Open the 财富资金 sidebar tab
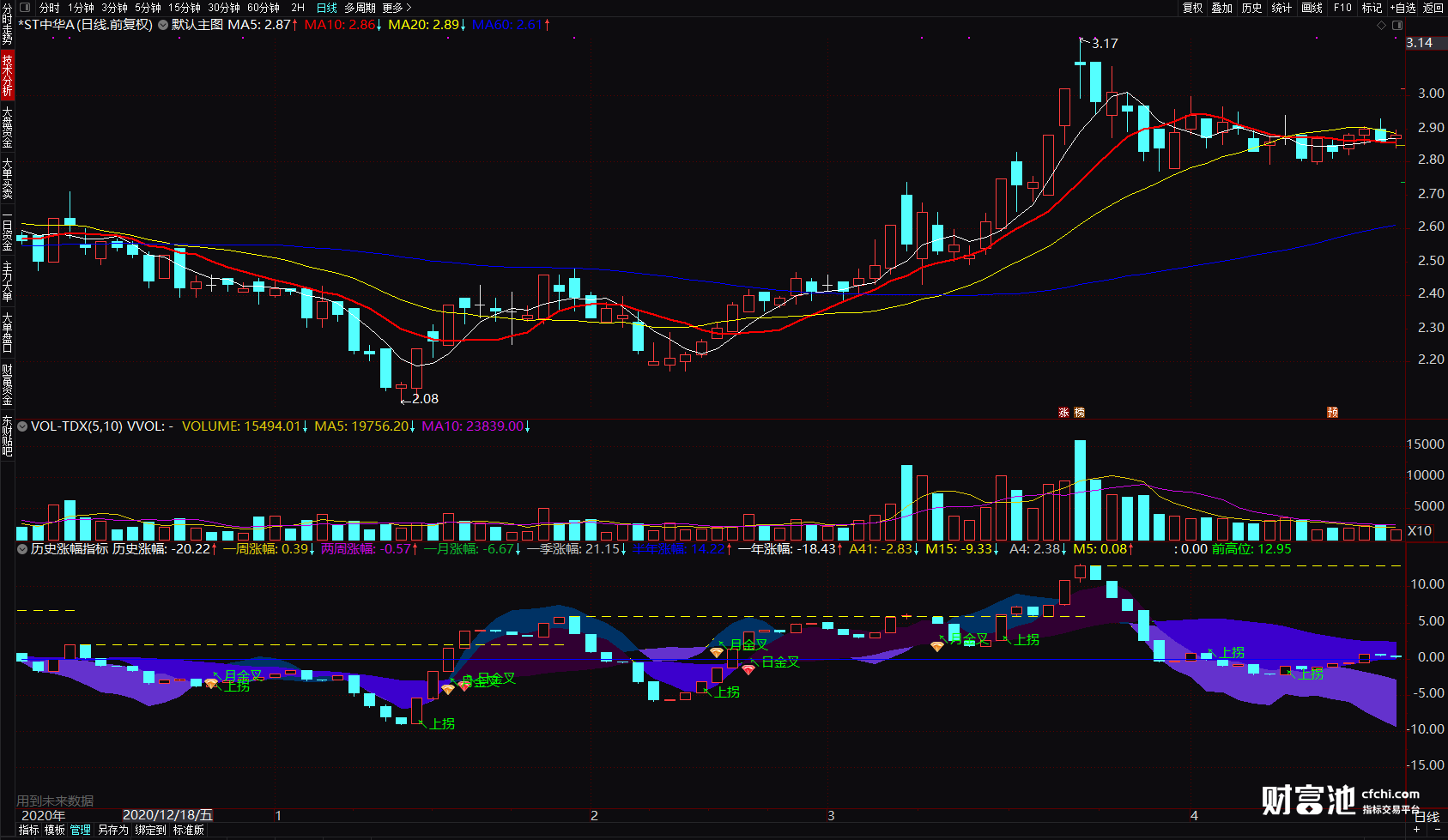Screen dimensions: 1448x840 pos(7,384)
